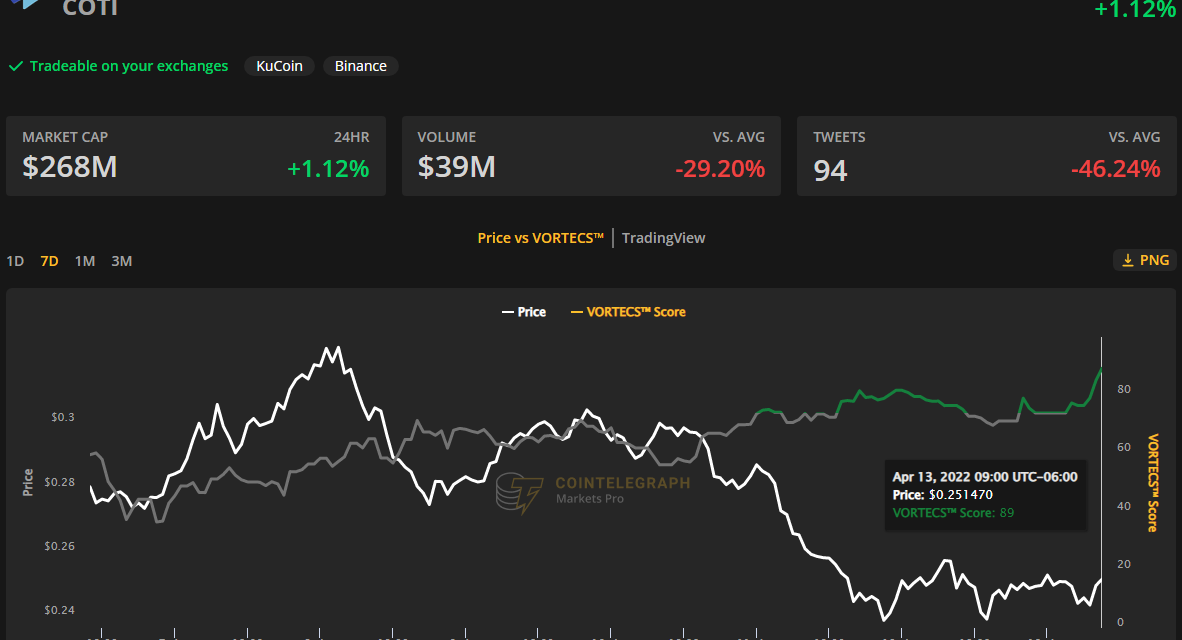
Task: Toggle the VORTECS™ Score legend to hide it
Action: coord(628,311)
